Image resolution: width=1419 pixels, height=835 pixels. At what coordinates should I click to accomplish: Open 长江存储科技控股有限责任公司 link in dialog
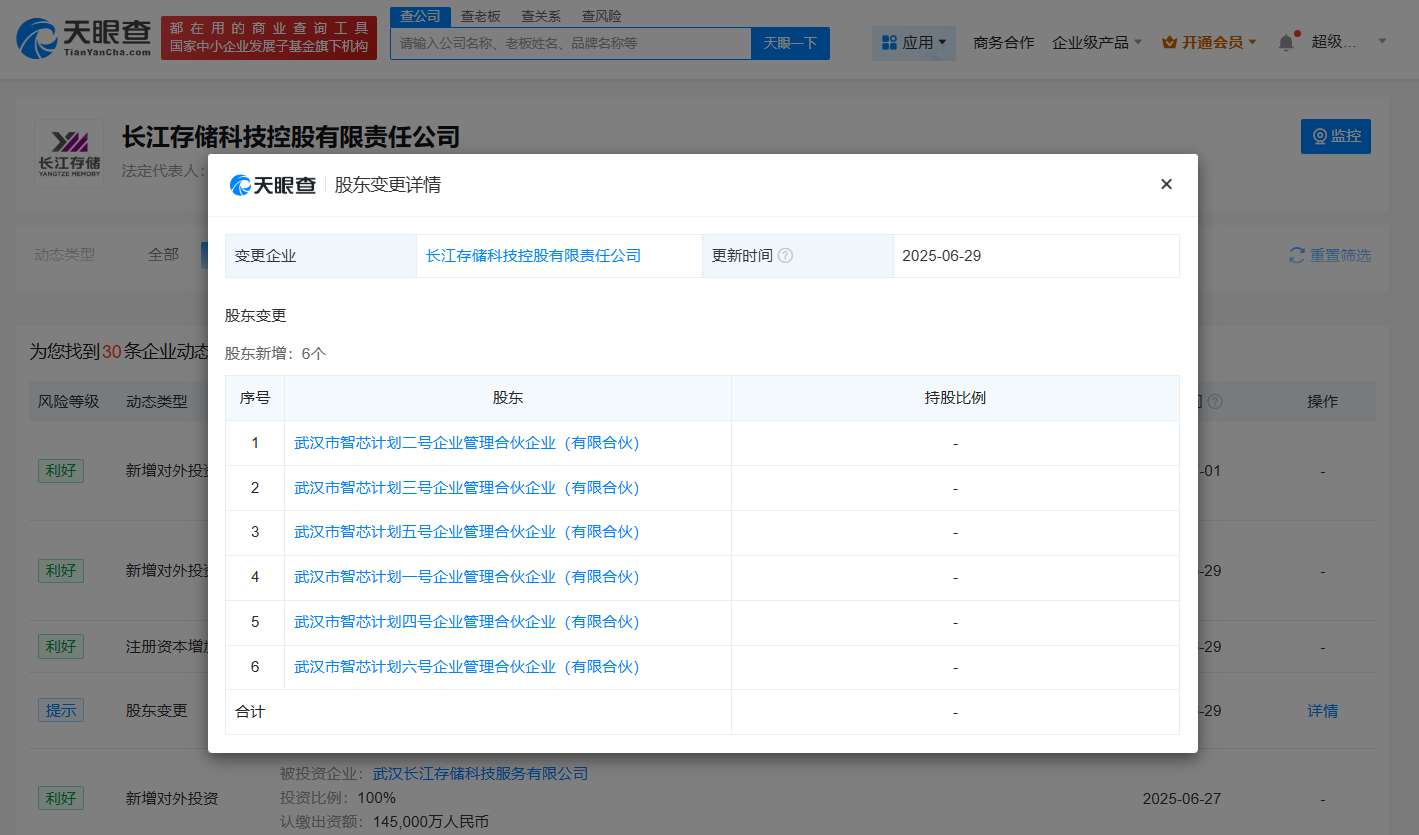click(533, 256)
